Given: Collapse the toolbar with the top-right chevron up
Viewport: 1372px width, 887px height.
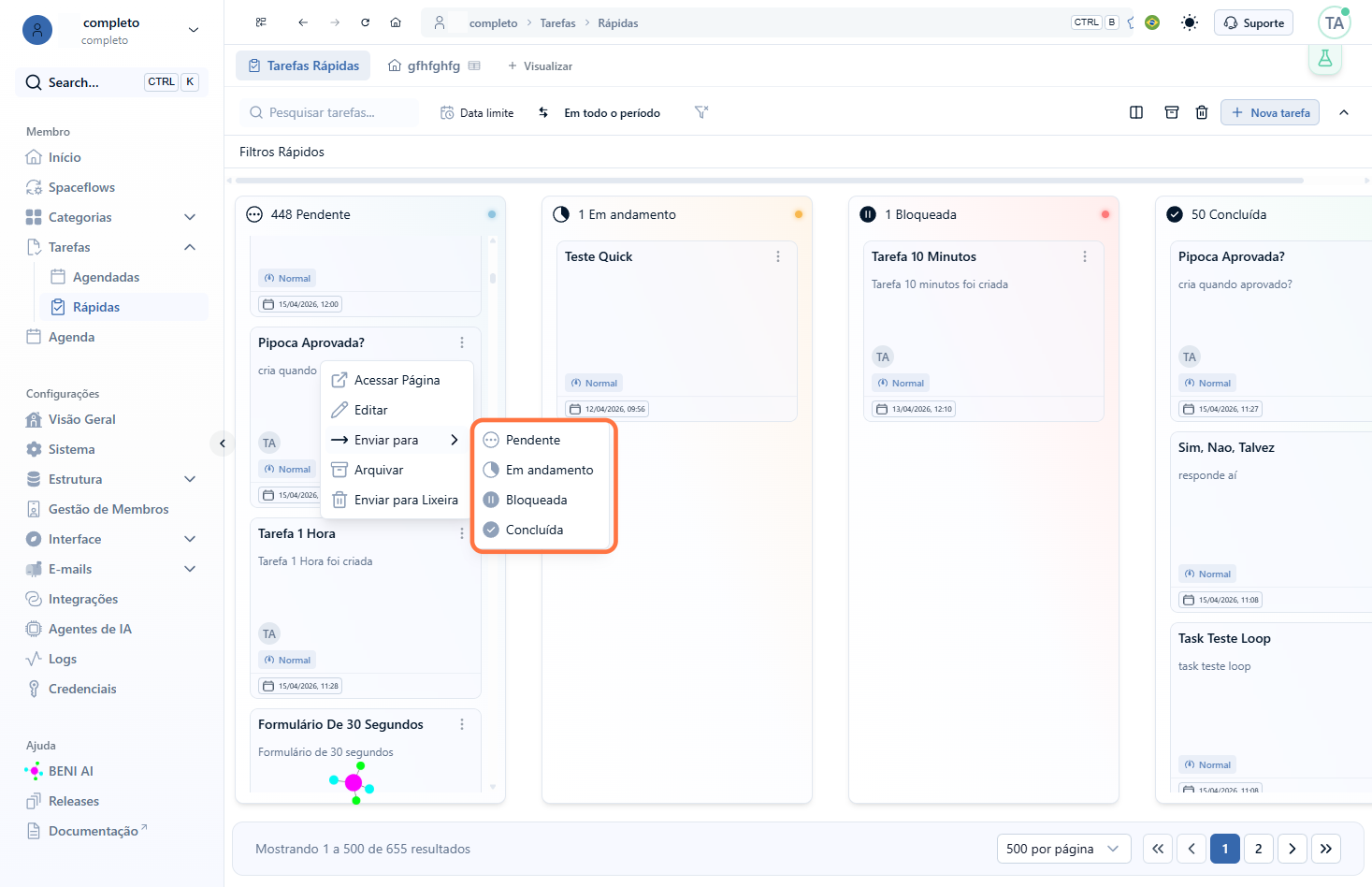Looking at the screenshot, I should 1344,112.
